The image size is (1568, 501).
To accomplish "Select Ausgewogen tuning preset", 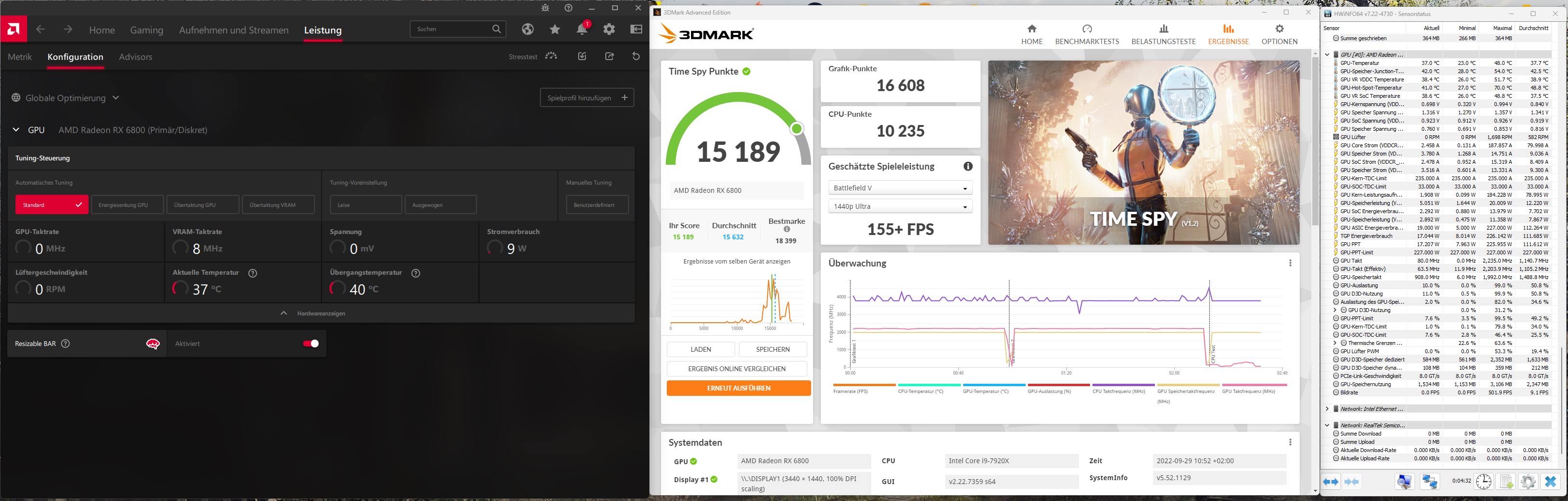I will [x=441, y=205].
